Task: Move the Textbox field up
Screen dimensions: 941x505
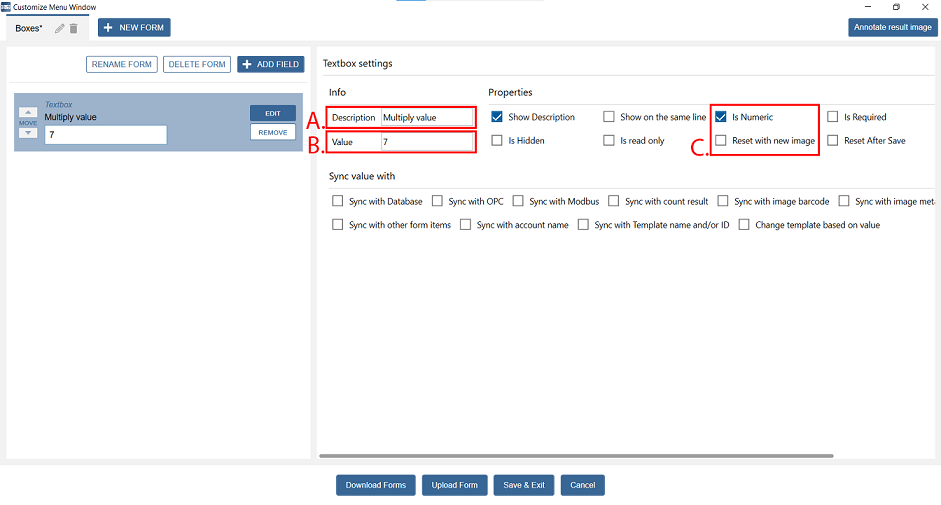Action: click(x=28, y=112)
